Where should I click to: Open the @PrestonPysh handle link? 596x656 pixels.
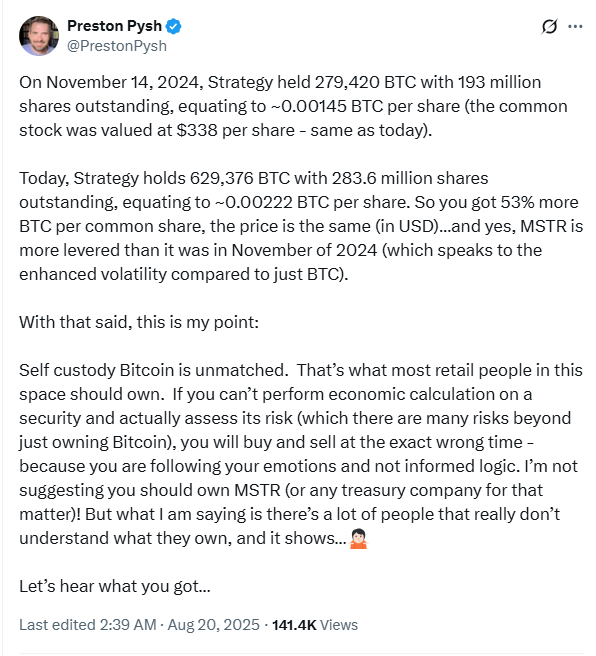tap(117, 46)
